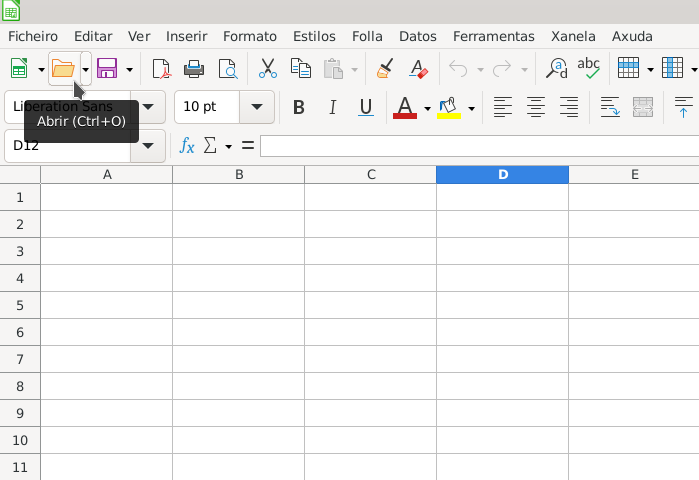Open the Name Box dropdown arrow
This screenshot has height=480, width=699.
[148, 146]
